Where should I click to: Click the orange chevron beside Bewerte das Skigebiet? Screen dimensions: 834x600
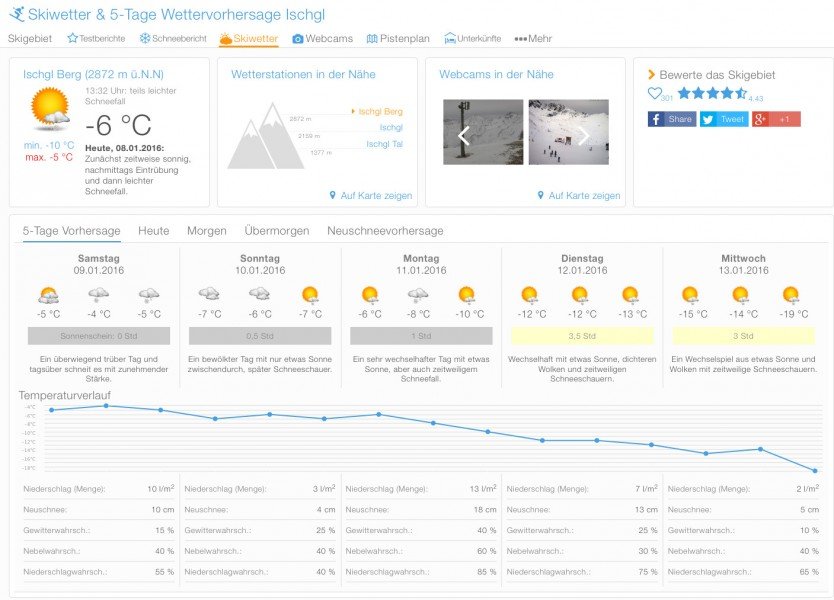(x=652, y=75)
